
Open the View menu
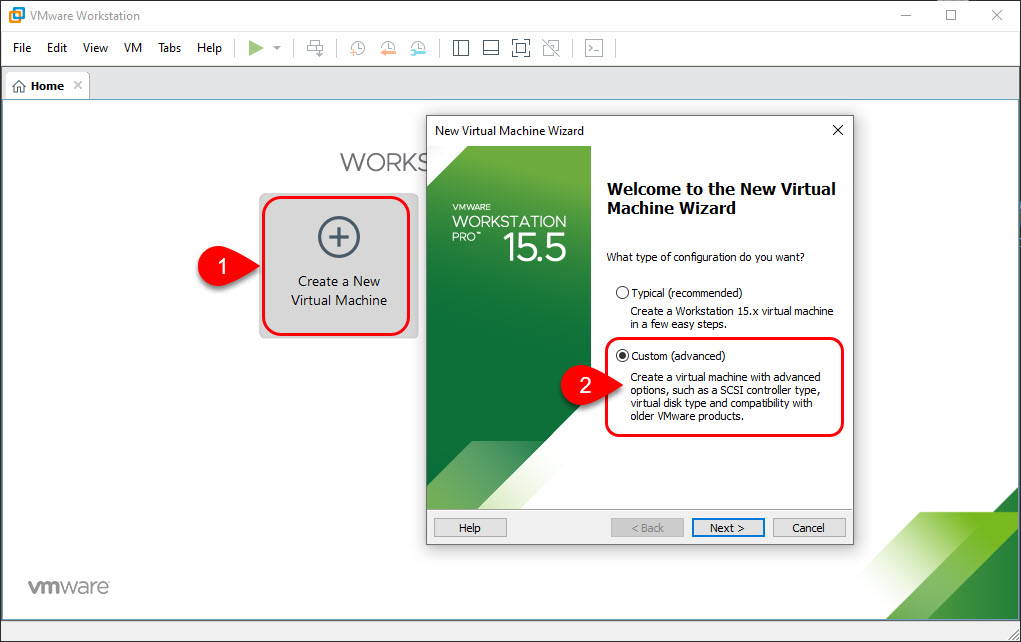tap(95, 48)
